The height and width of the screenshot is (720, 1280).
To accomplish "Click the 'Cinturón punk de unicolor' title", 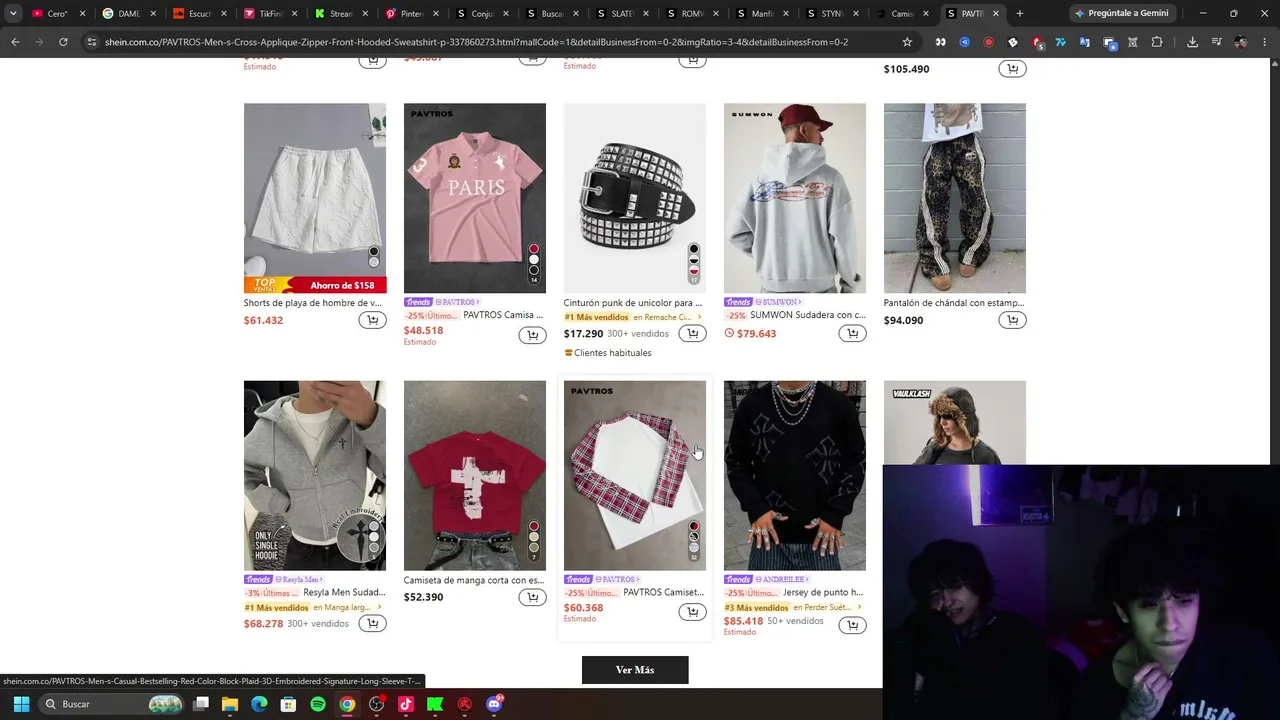I will coord(633,303).
